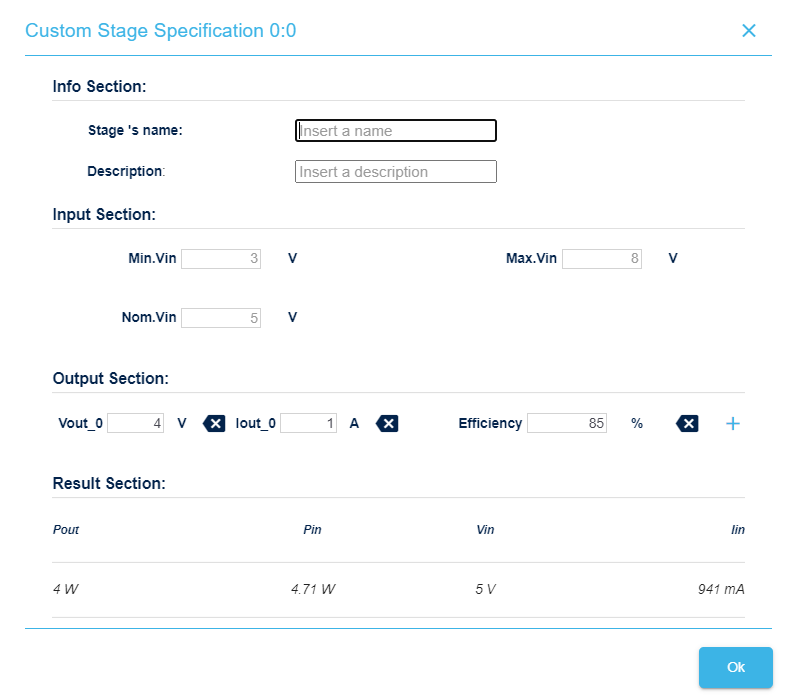Screen dimensions: 788x696
Task: Click the Vin column header
Action: point(485,530)
